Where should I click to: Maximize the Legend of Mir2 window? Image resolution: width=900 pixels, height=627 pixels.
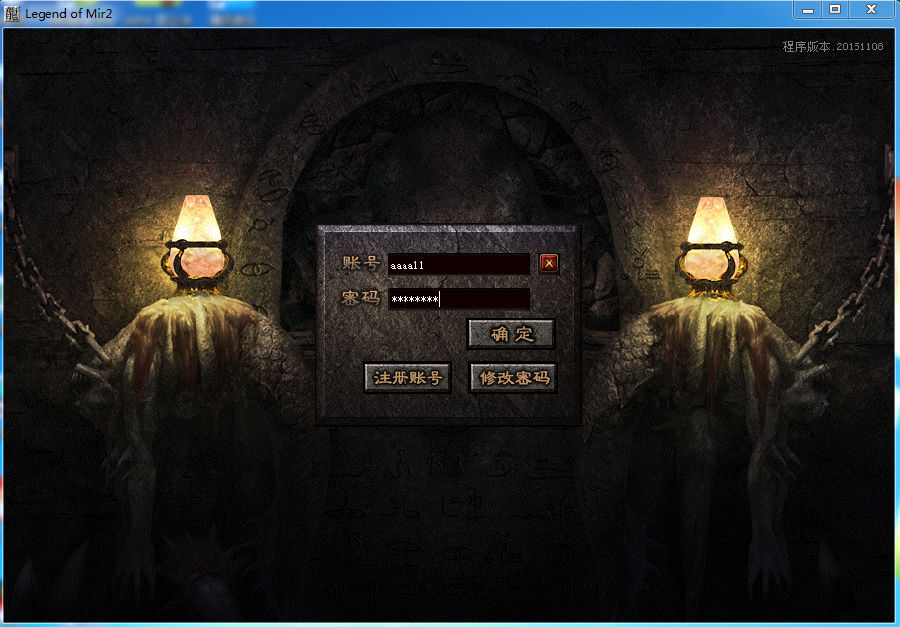(835, 10)
